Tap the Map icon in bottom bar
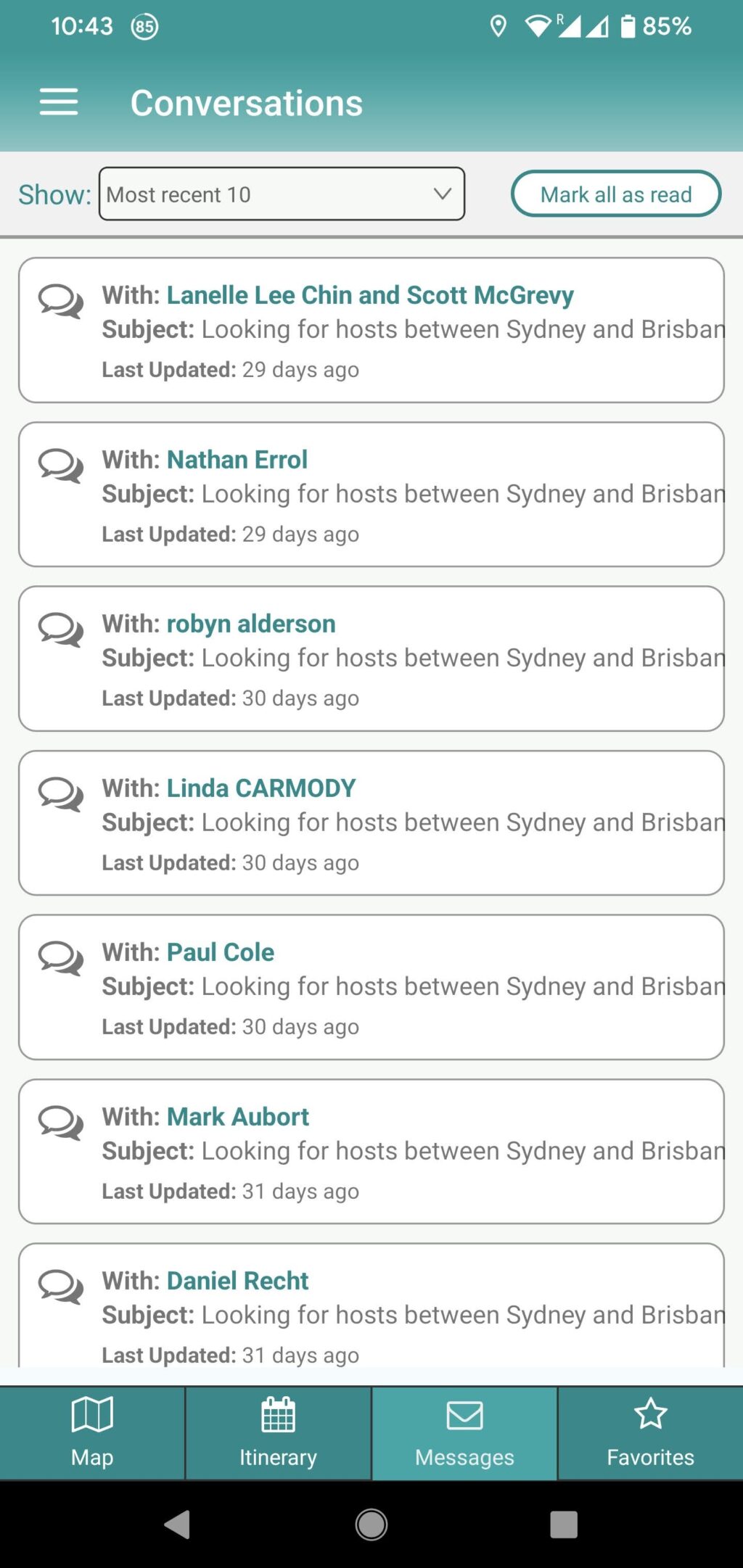 coord(92,1414)
